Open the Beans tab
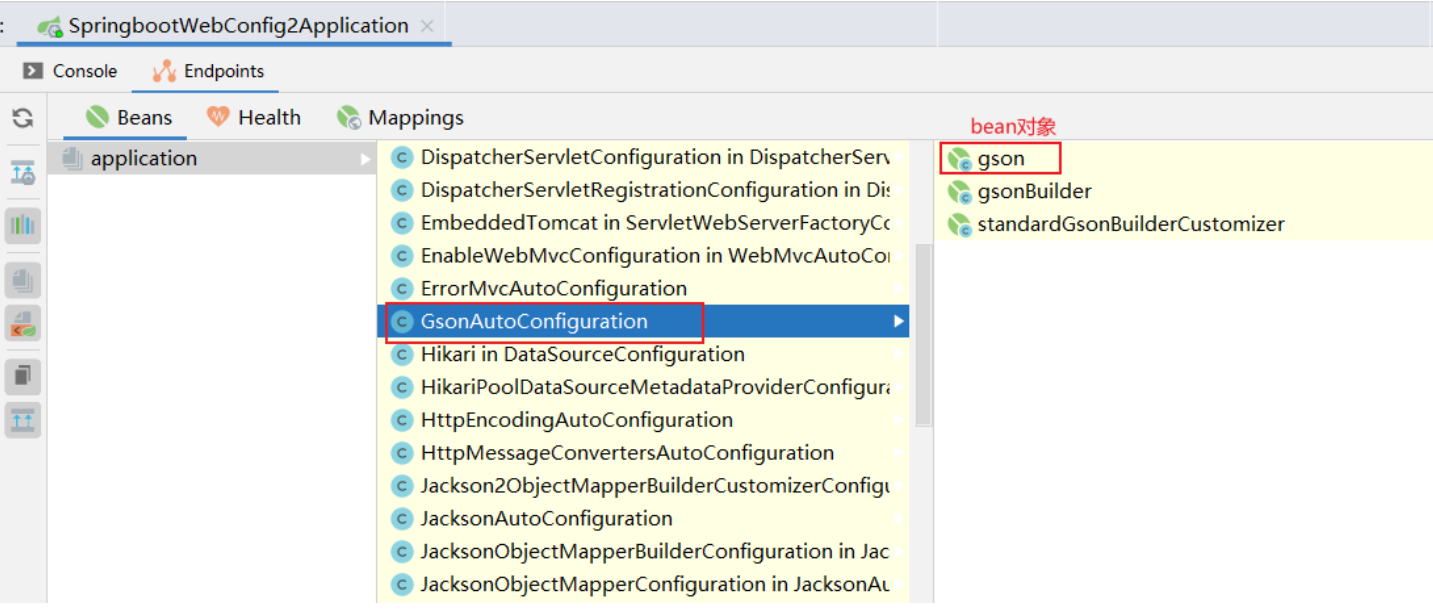This screenshot has height=611, width=1433. point(129,118)
